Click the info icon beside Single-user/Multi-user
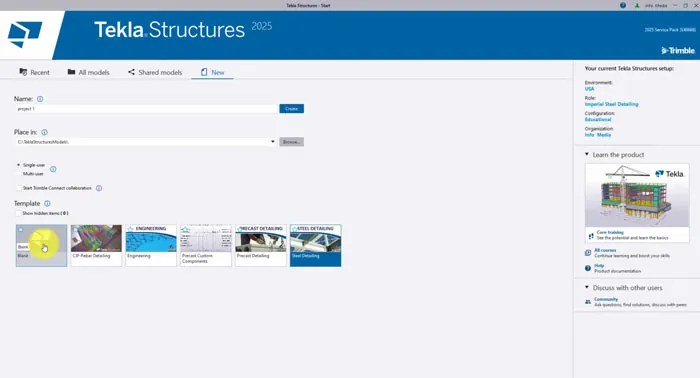Screen dimensions: 700x378 [53, 169]
